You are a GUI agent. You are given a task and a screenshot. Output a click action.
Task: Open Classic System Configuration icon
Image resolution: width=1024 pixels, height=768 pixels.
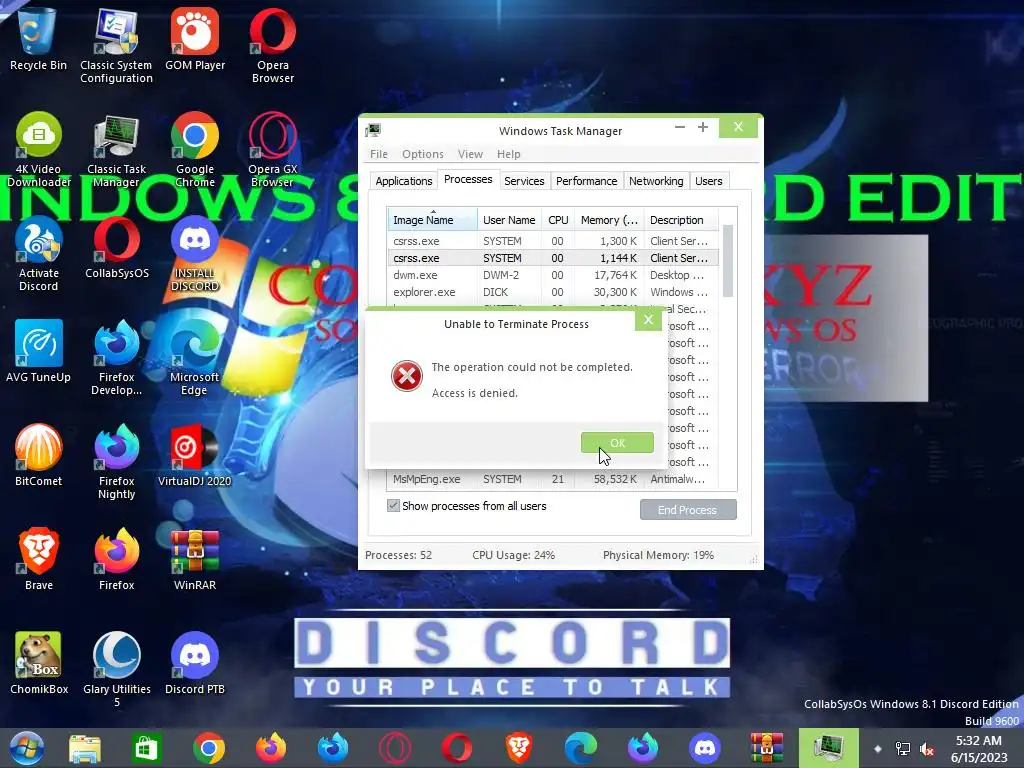[116, 46]
